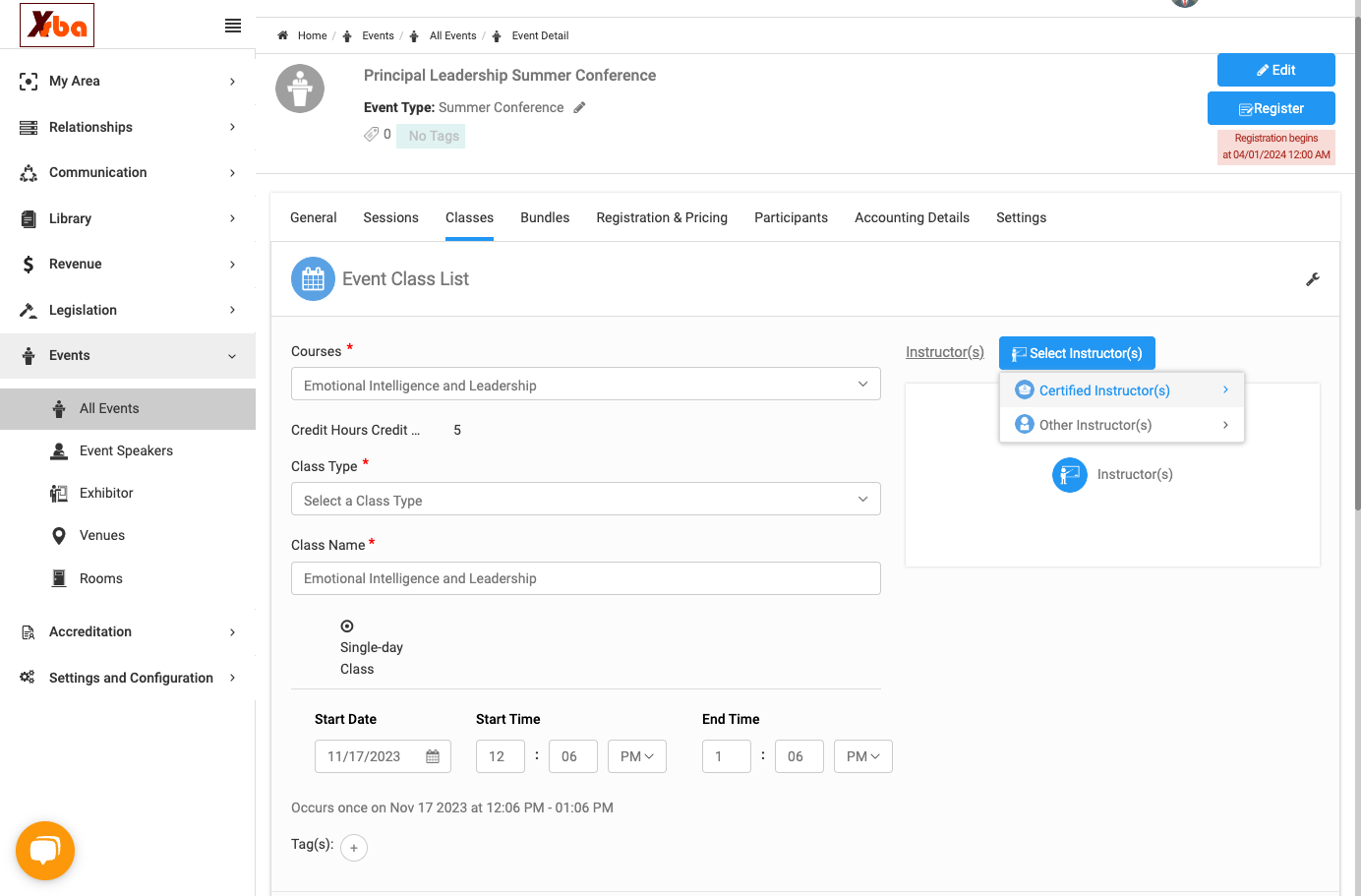Click the pencil icon beside Event Type

point(580,107)
